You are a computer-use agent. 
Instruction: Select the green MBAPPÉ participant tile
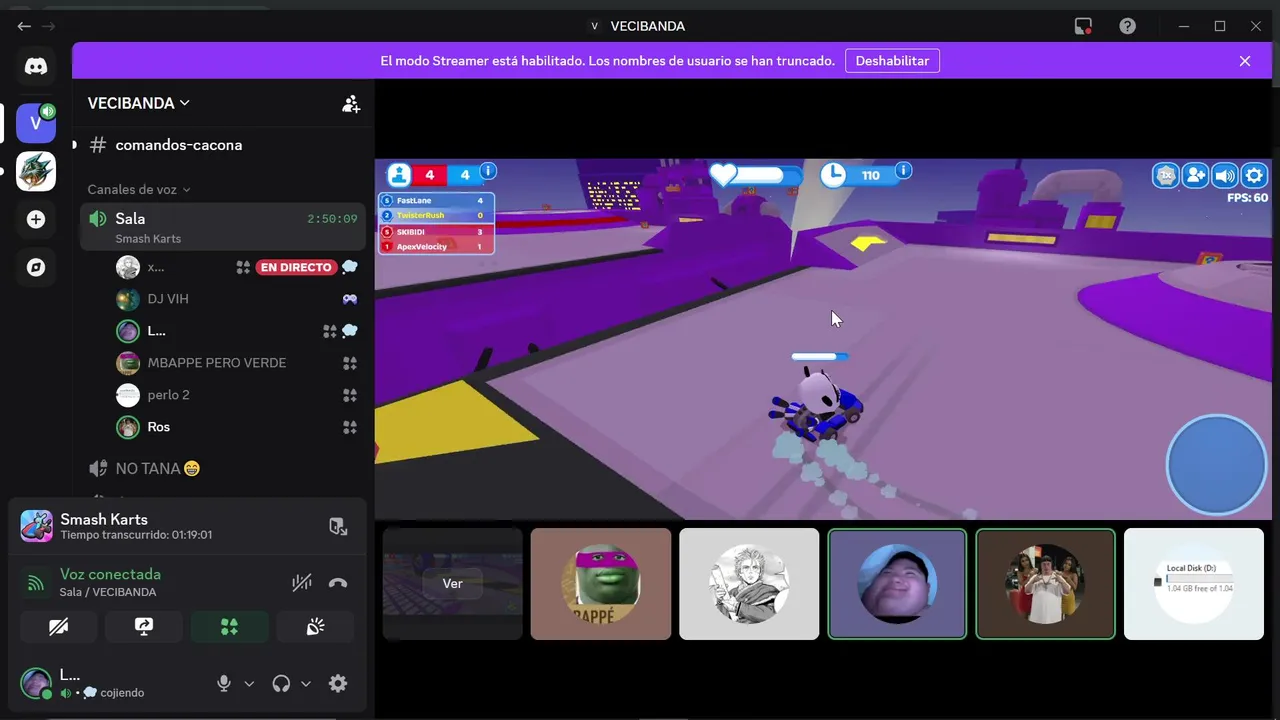pyautogui.click(x=601, y=584)
